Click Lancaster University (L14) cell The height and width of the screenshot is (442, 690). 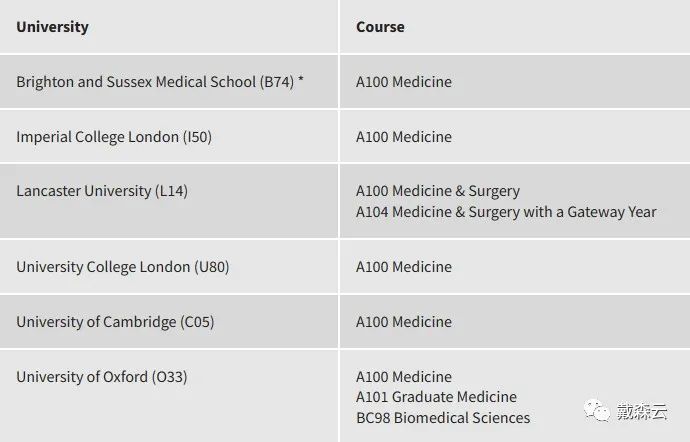click(169, 201)
